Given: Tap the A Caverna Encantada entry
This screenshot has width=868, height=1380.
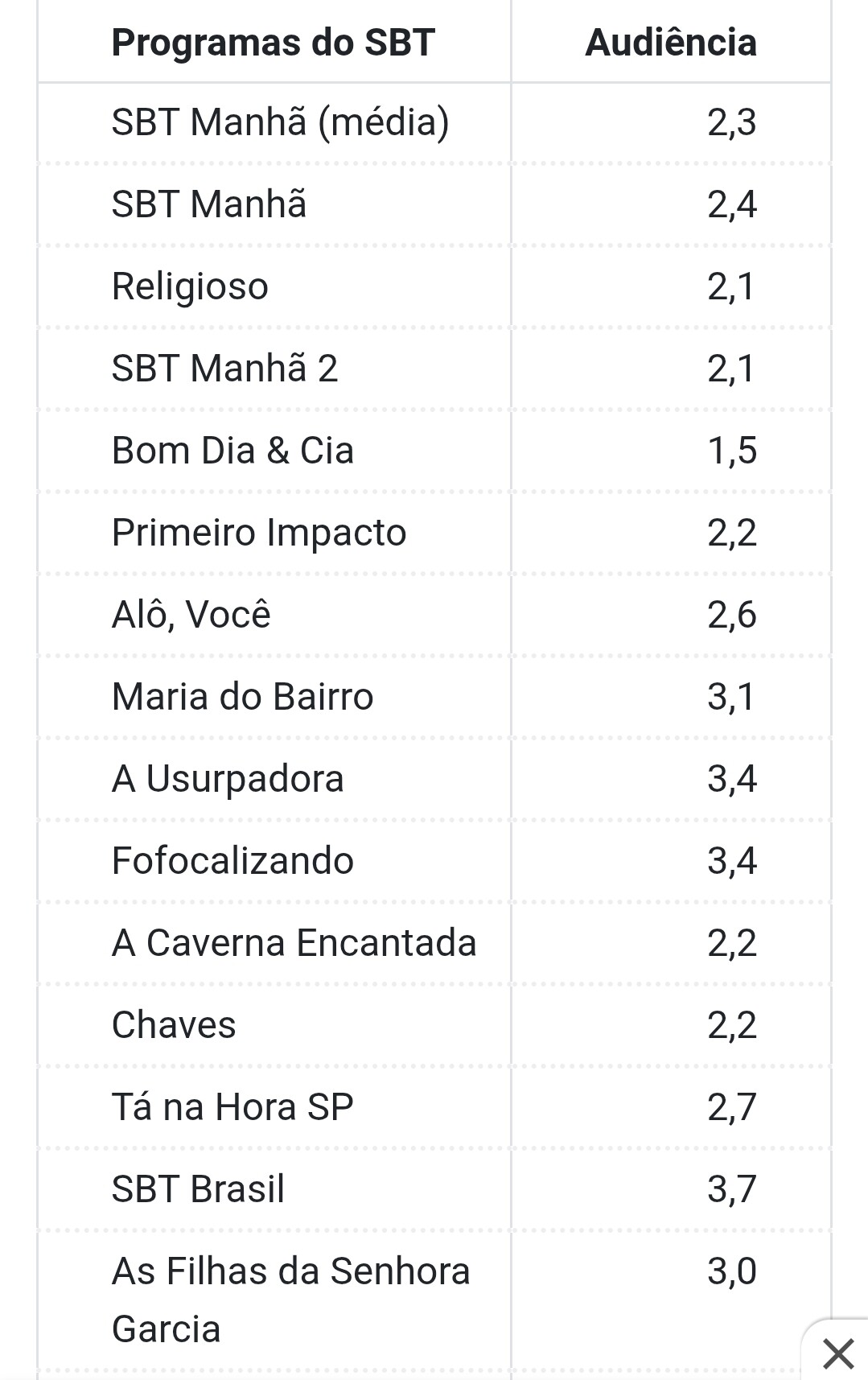Looking at the screenshot, I should (294, 943).
